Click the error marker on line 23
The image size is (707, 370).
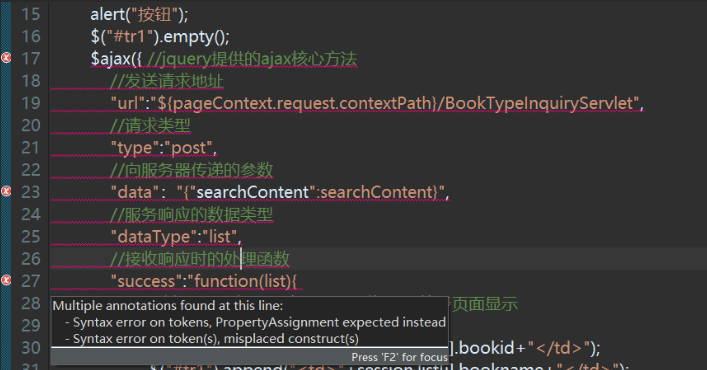6,191
